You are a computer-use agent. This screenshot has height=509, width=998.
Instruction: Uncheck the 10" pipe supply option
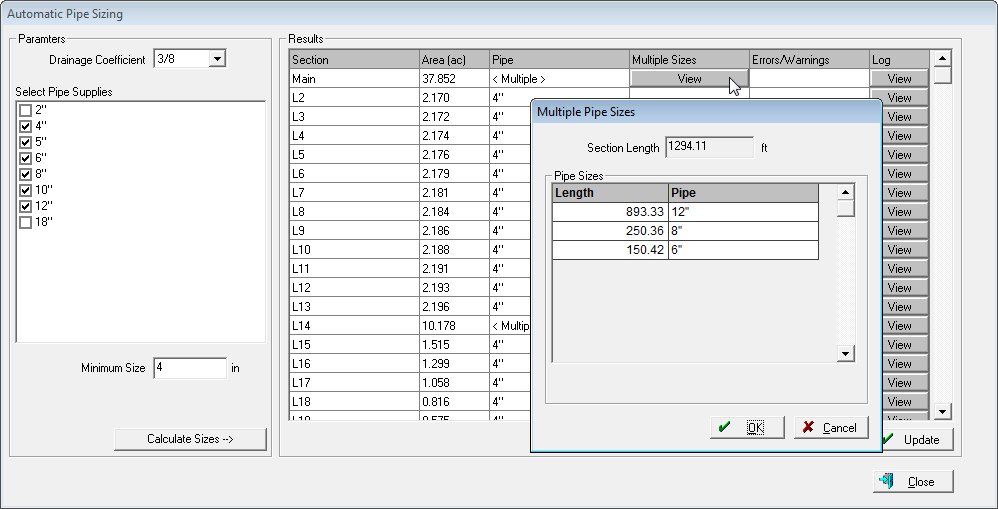(x=26, y=190)
